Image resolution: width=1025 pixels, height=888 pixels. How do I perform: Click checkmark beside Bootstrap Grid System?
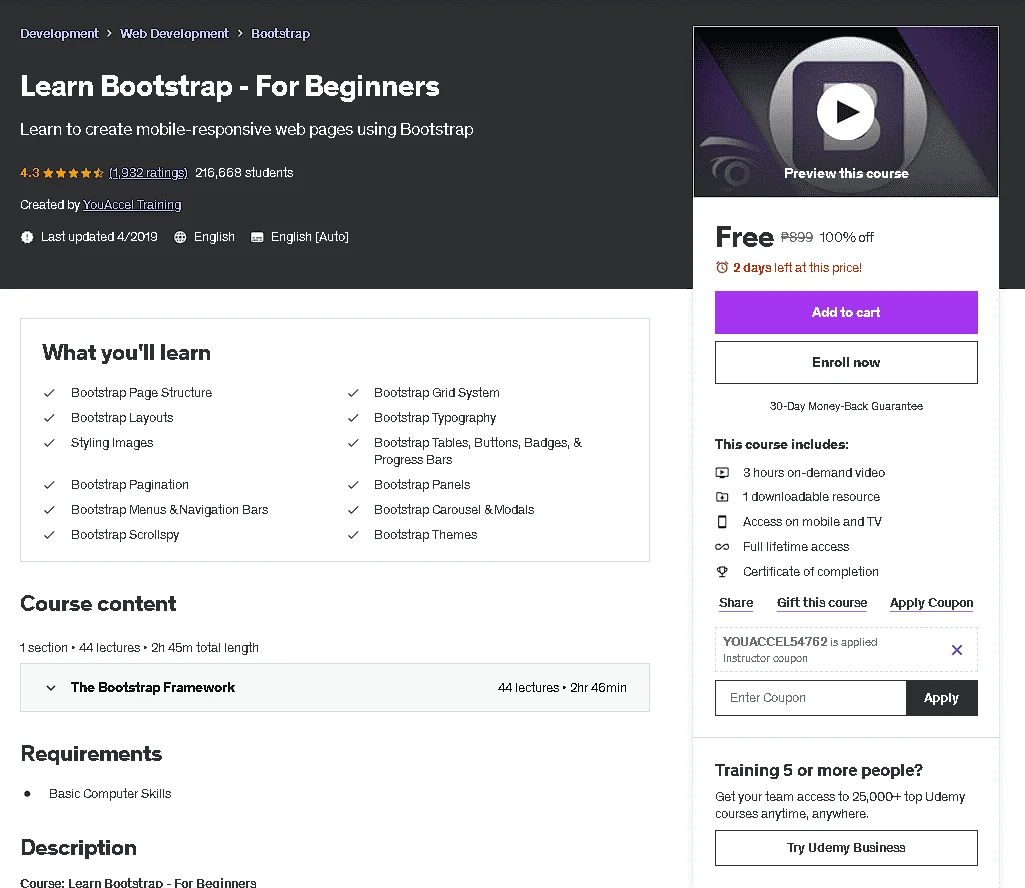click(353, 393)
